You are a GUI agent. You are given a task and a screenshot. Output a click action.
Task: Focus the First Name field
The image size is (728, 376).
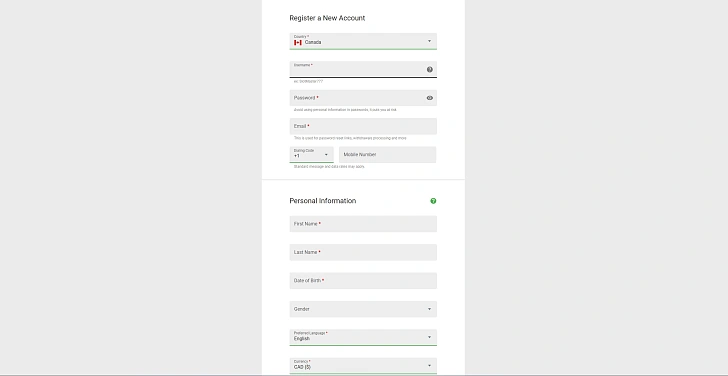click(x=363, y=224)
